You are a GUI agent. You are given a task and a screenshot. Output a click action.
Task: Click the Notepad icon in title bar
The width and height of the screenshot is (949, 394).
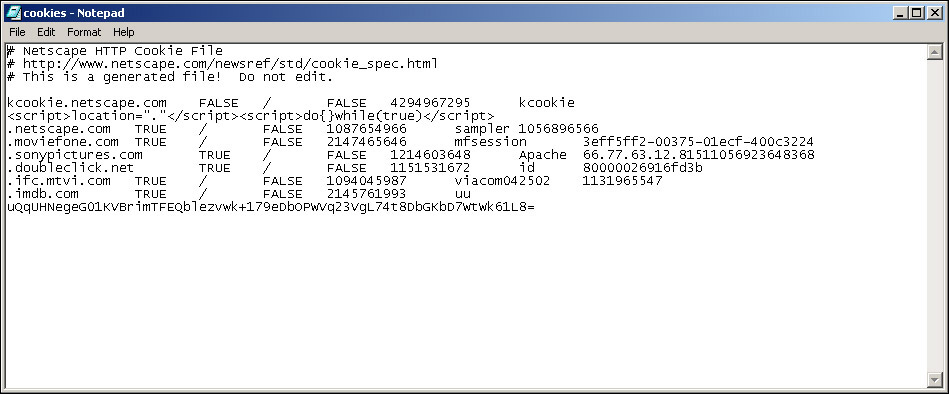[x=13, y=12]
